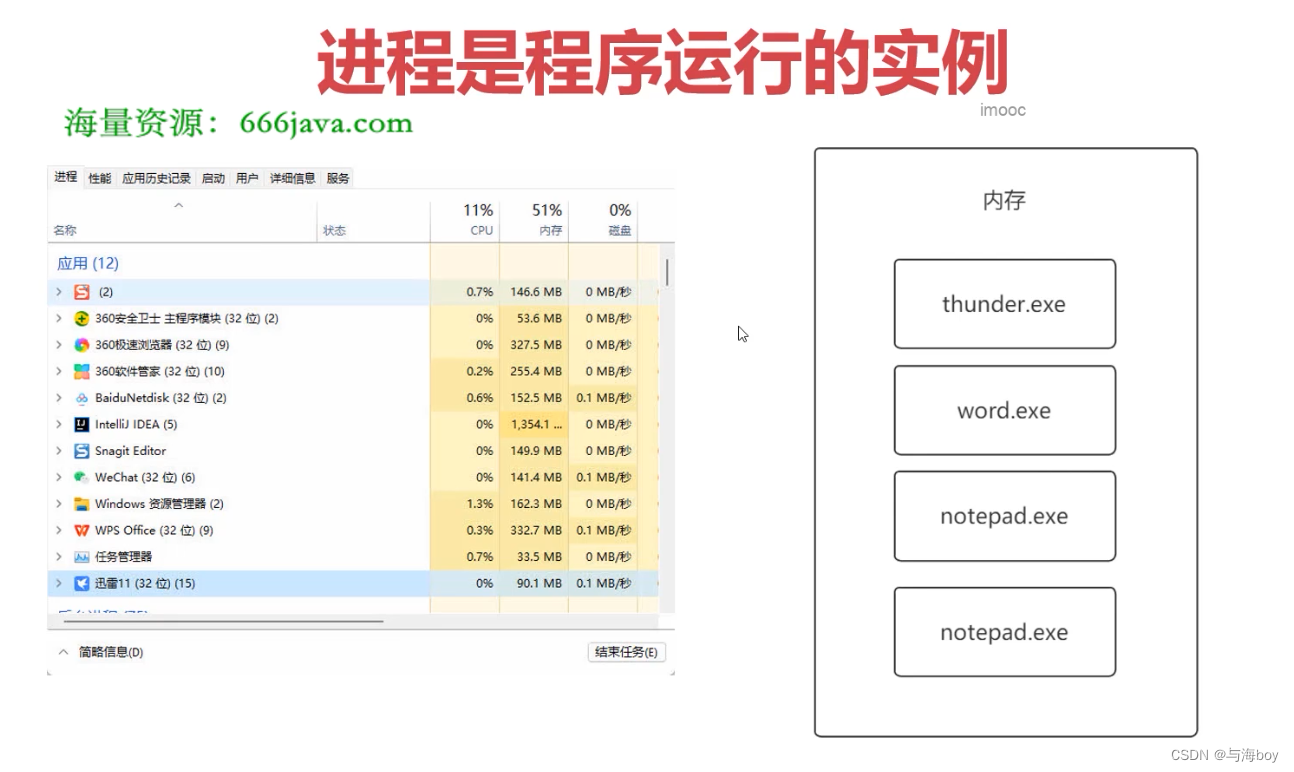Image resolution: width=1294 pixels, height=772 pixels.
Task: Expand the WeChat process group
Action: tap(59, 478)
